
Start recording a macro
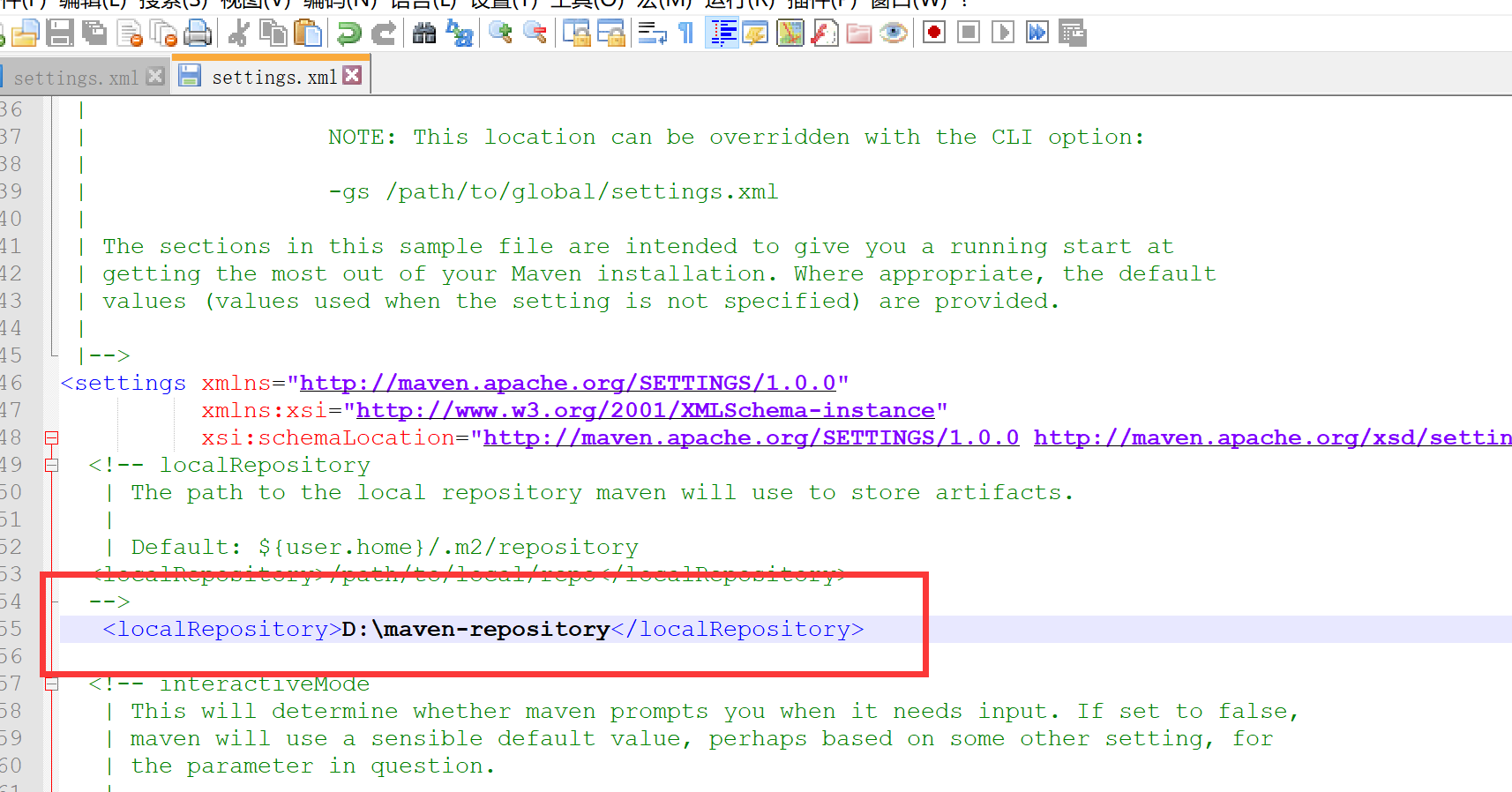coord(934,34)
